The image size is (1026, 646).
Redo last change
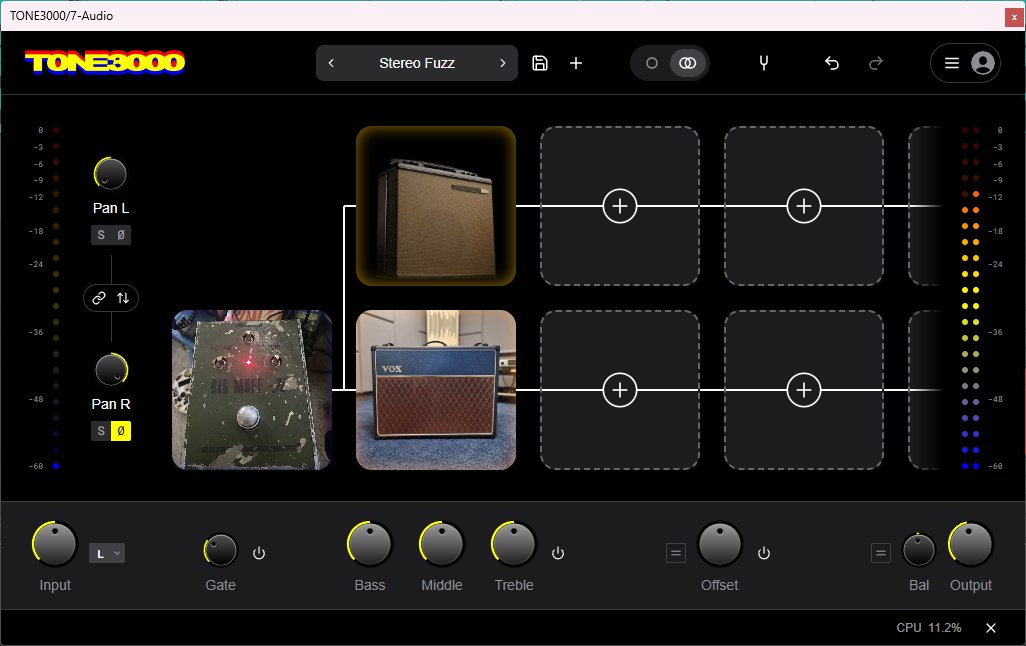coord(876,63)
